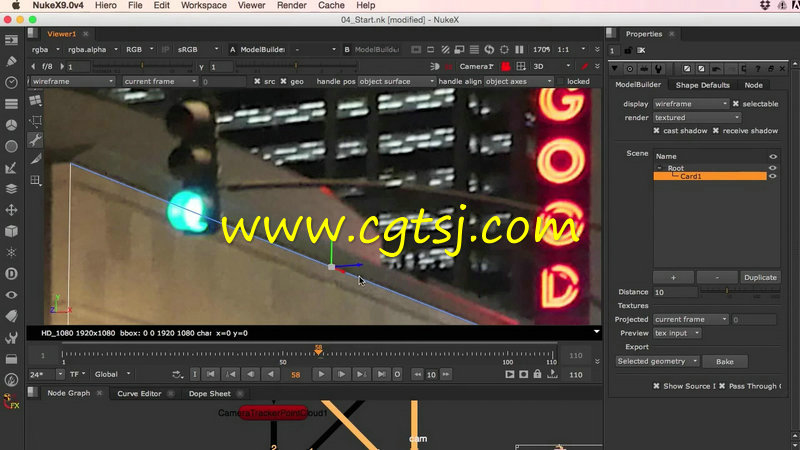Click the Properties panel help question icon

[x=758, y=68]
